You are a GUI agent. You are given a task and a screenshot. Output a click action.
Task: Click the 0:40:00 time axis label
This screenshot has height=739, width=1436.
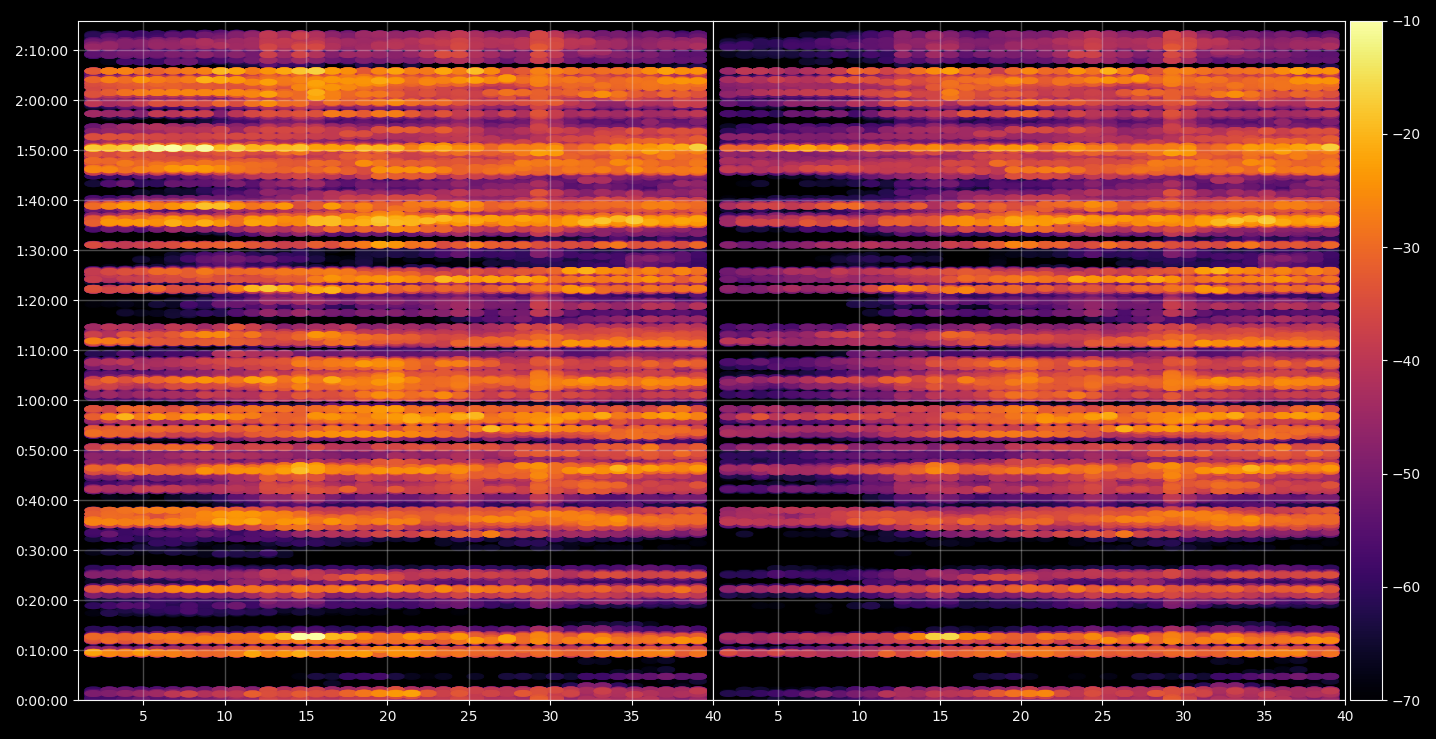click(42, 500)
